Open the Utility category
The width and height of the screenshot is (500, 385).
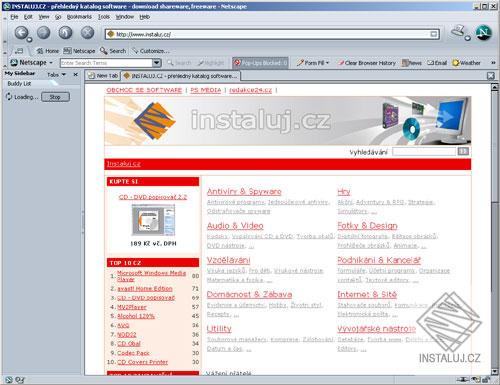point(219,329)
